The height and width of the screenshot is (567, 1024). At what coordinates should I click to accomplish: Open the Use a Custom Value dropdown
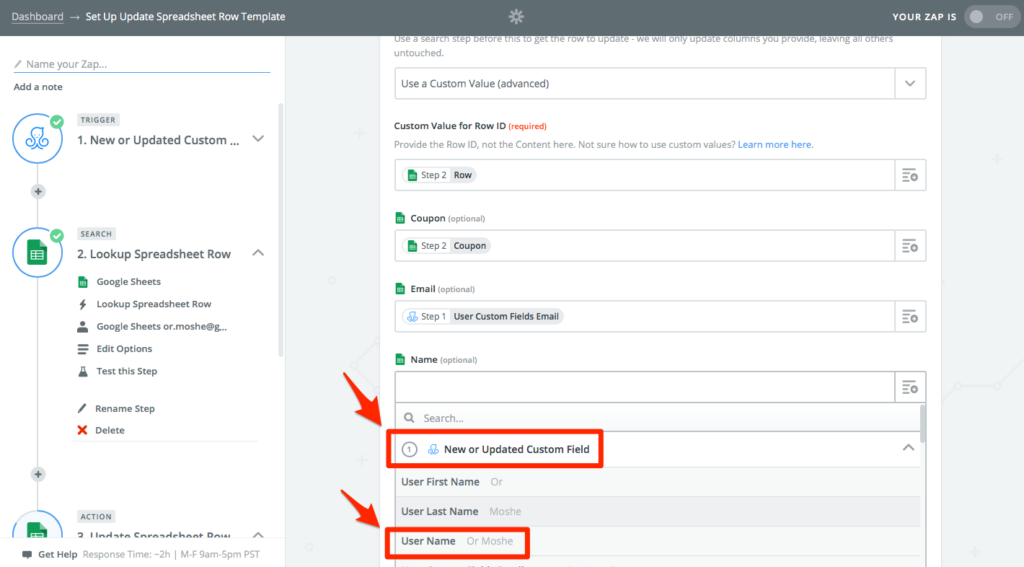pos(909,84)
